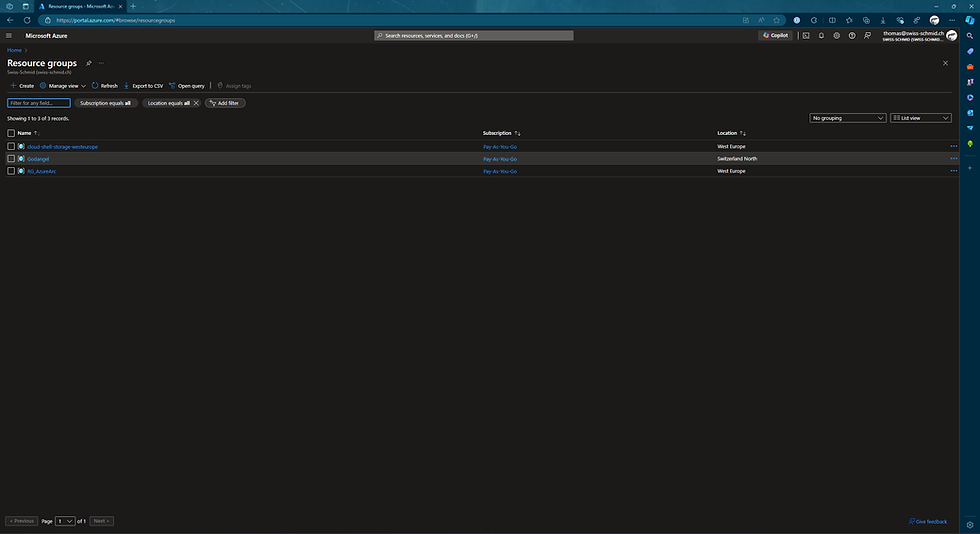Open the Manage view dropdown
Screen dimensions: 980x534
(x=62, y=86)
